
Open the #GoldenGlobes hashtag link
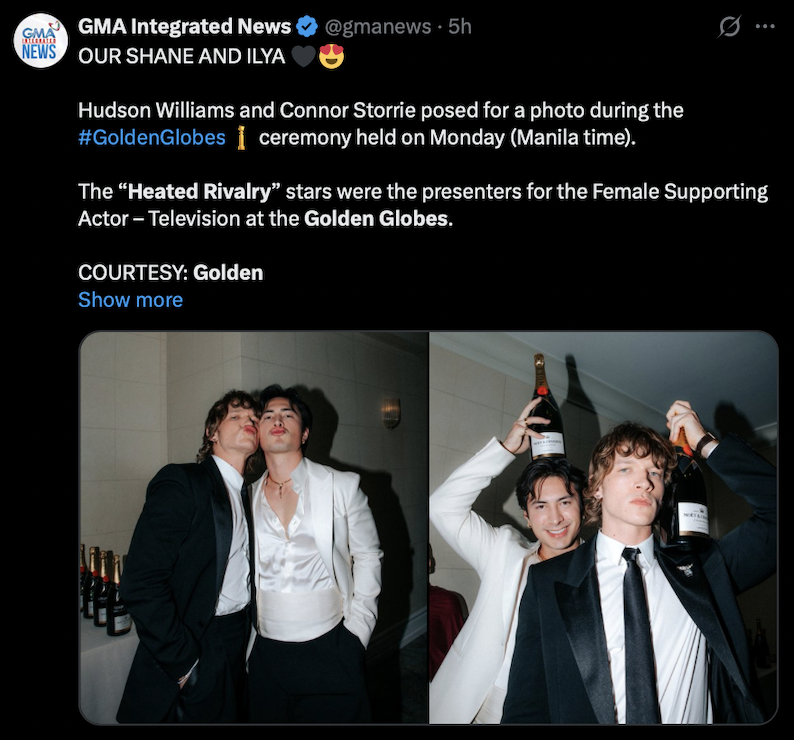coord(152,137)
